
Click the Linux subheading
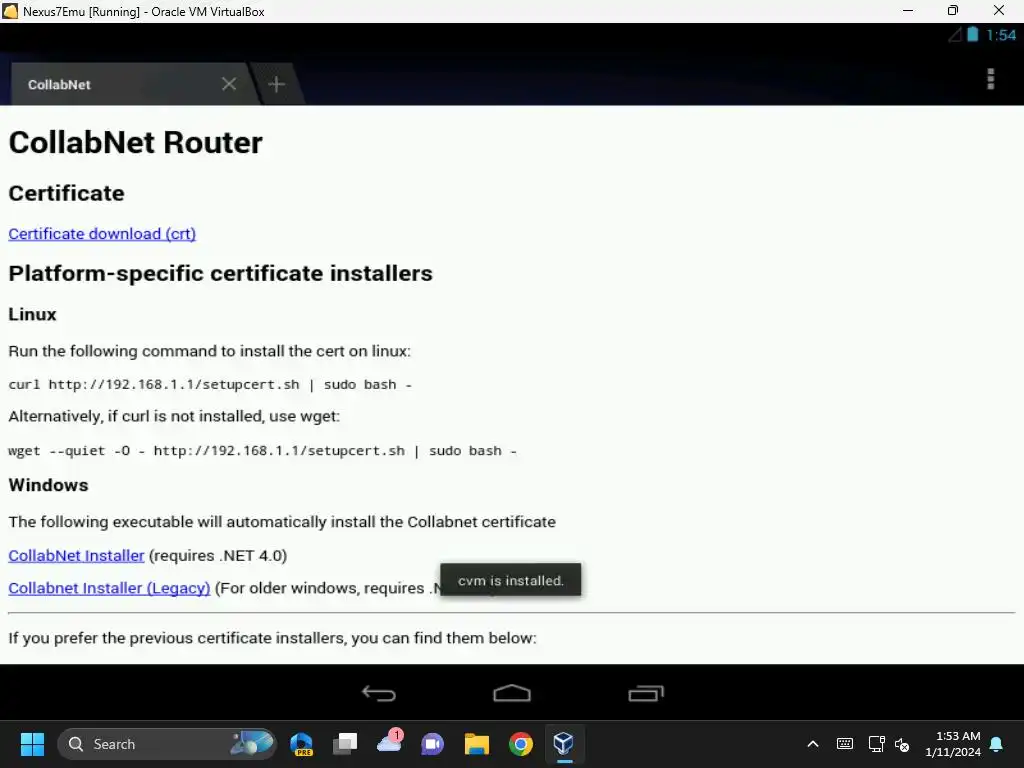[x=33, y=315]
